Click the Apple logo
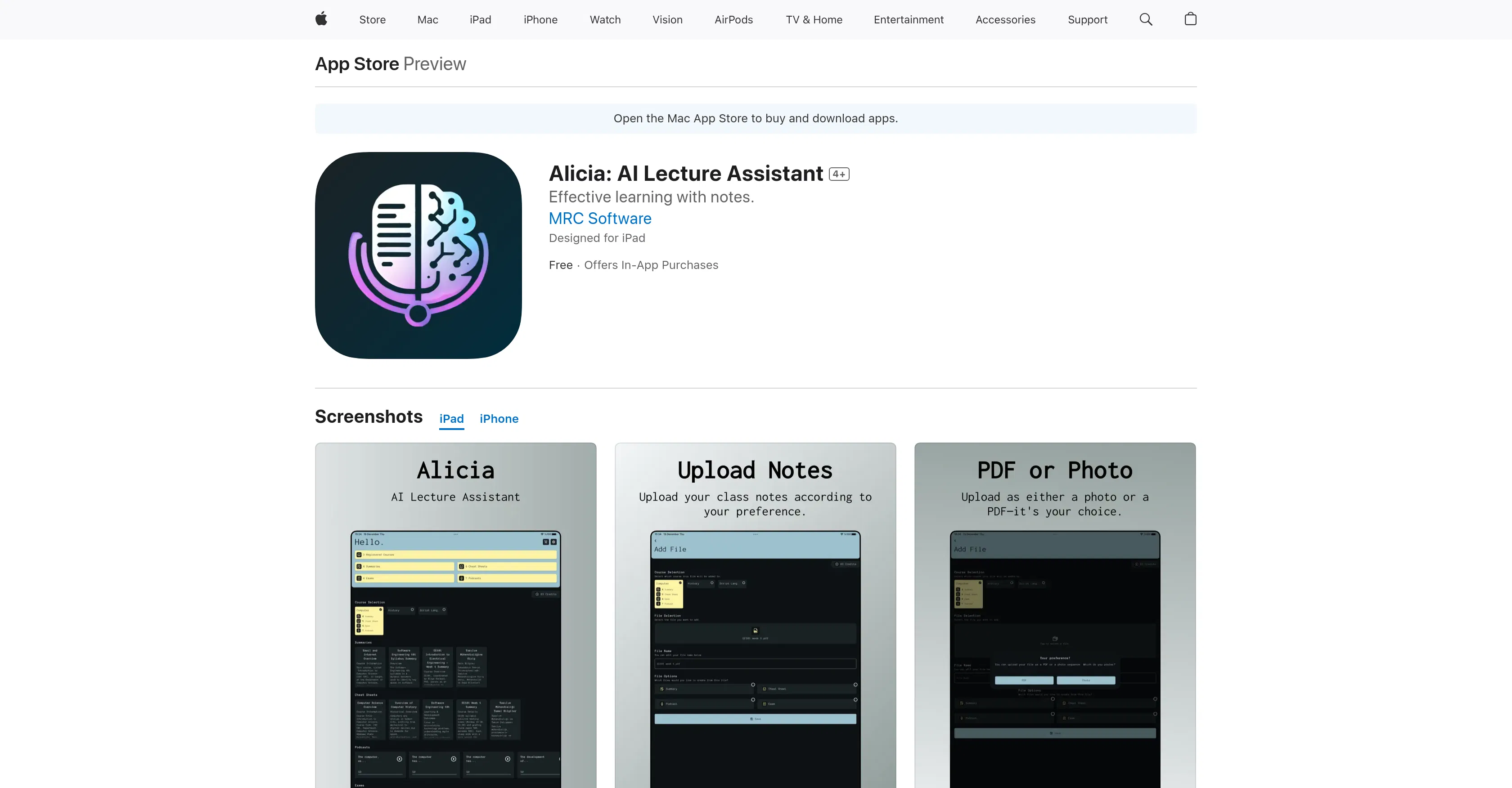The height and width of the screenshot is (788, 1512). coord(321,19)
